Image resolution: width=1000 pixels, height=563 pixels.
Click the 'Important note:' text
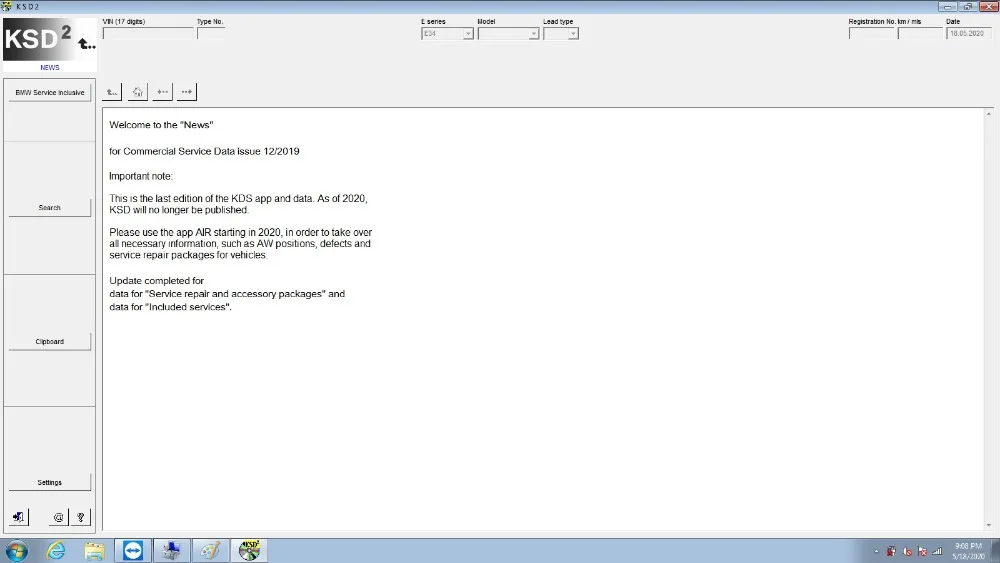coord(141,176)
